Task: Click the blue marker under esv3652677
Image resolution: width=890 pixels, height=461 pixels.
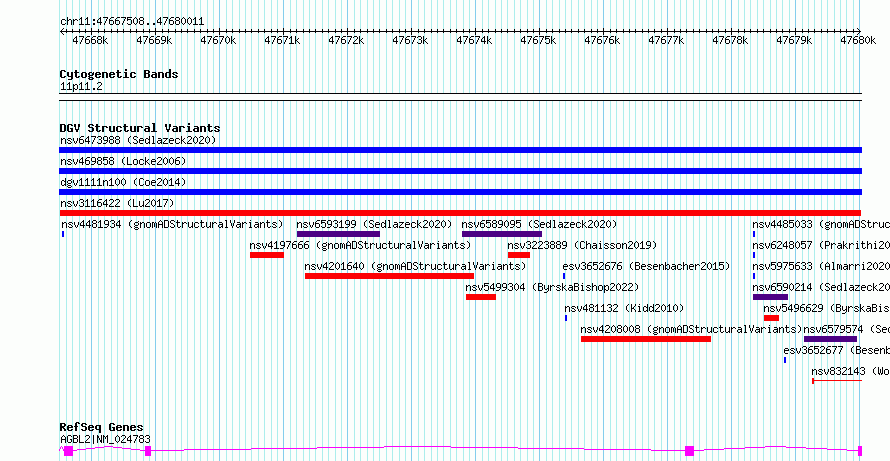Action: coord(785,360)
